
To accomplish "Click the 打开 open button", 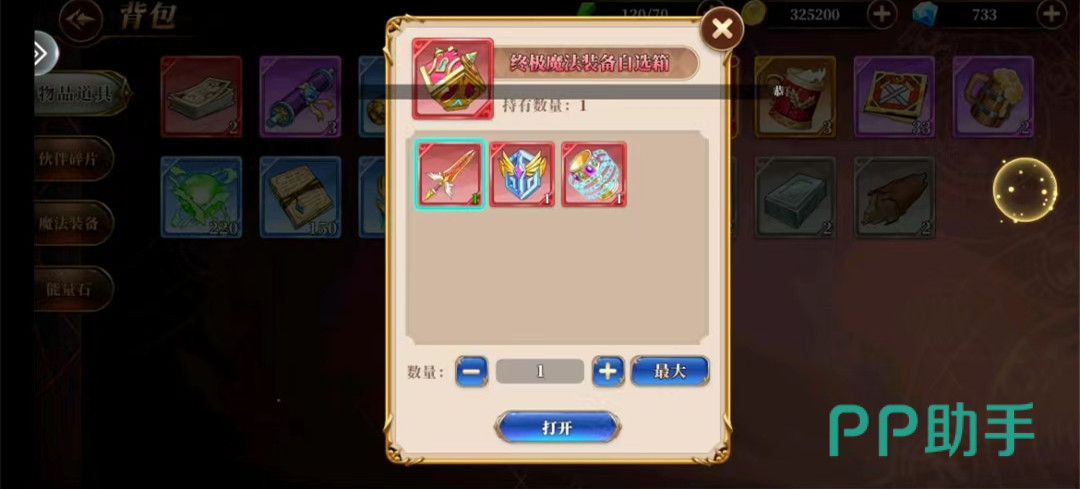I will point(557,427).
